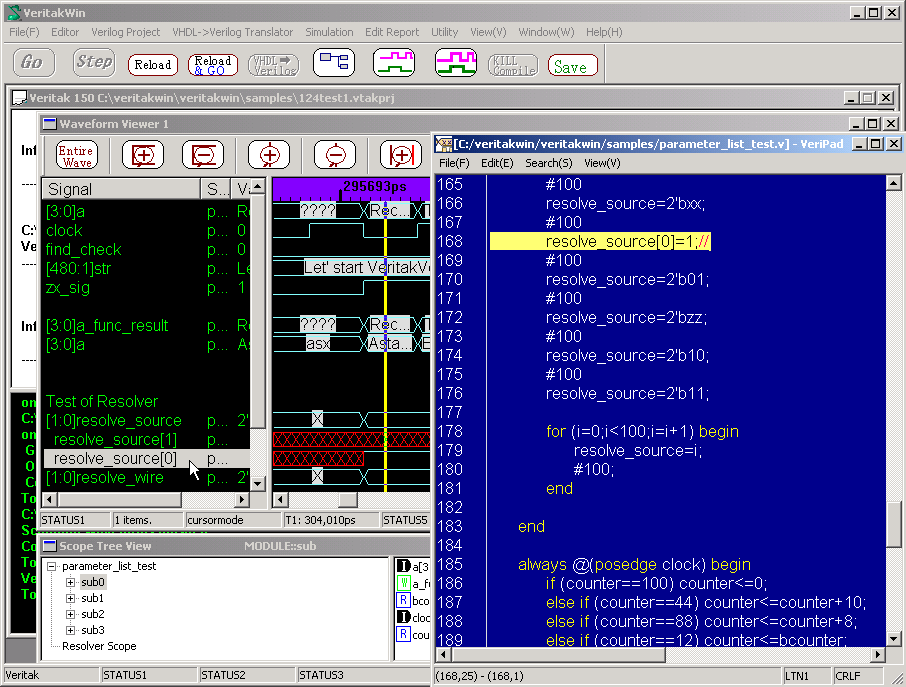Click the Reload button in main toolbar

(x=152, y=65)
